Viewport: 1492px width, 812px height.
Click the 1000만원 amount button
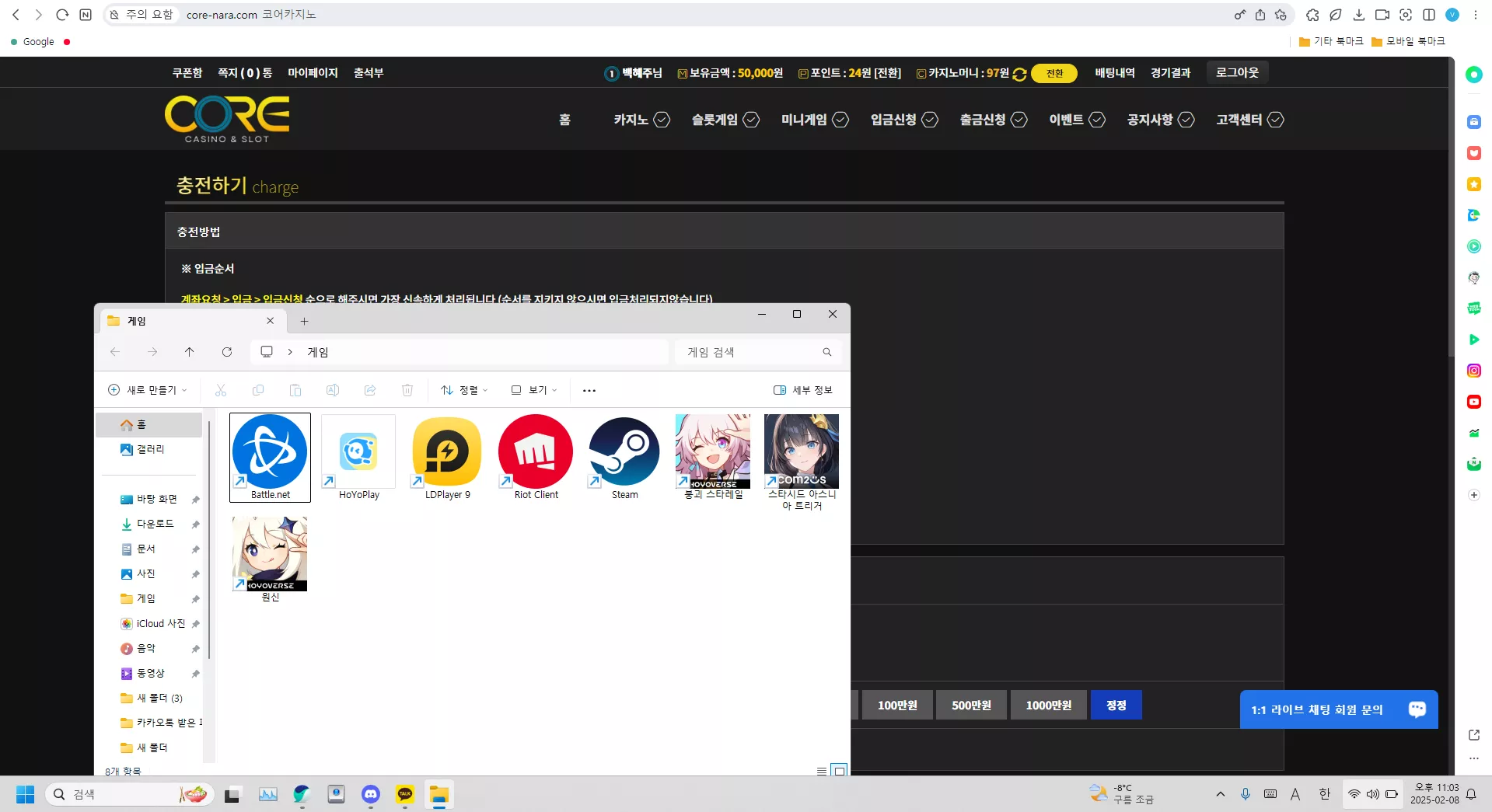tap(1048, 705)
